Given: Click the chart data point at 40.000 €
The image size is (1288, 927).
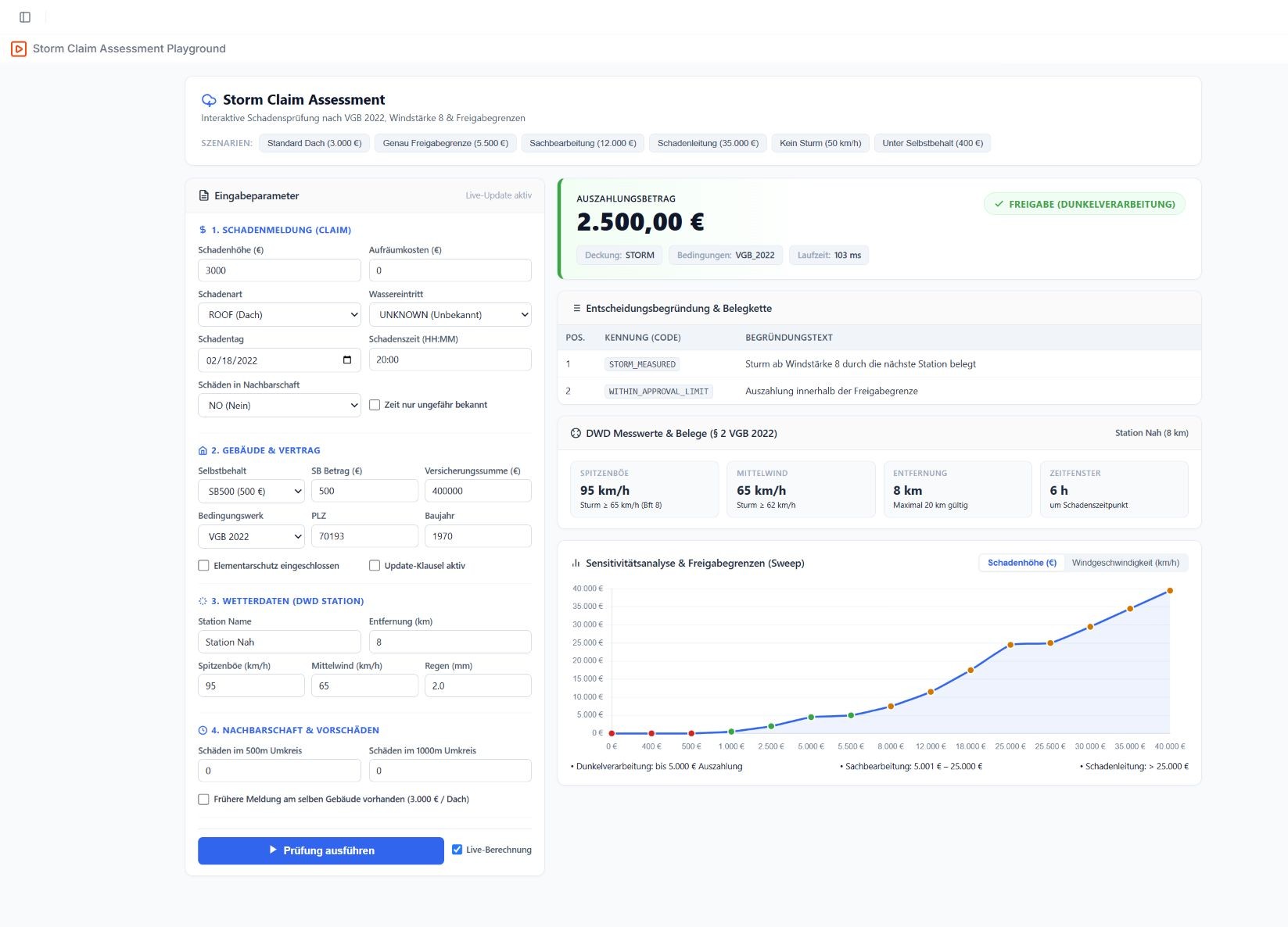Looking at the screenshot, I should point(1170,591).
